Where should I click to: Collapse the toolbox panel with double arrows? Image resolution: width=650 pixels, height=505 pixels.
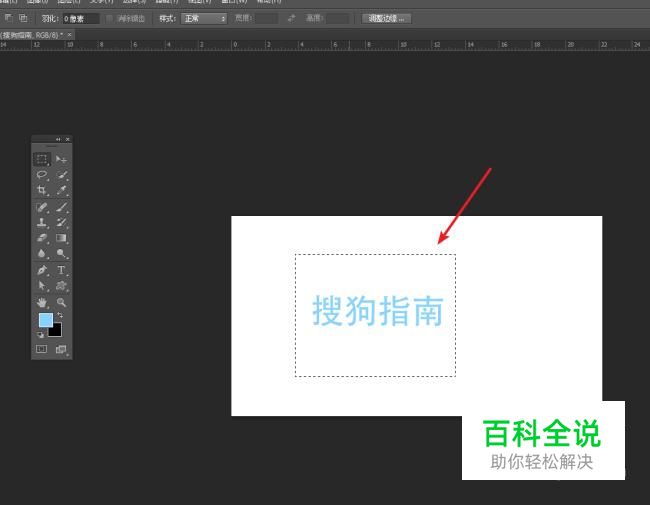pyautogui.click(x=58, y=139)
